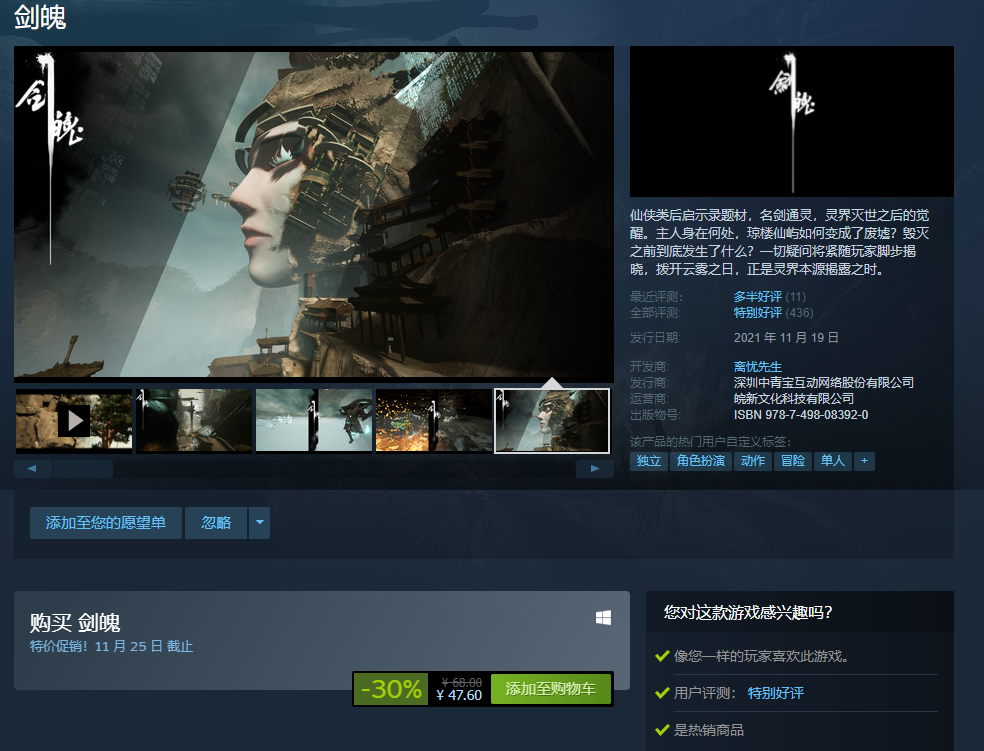Image resolution: width=984 pixels, height=751 pixels.
Task: Click checkmark beside 像您一样的玩家喜欢此游戏
Action: click(x=662, y=656)
